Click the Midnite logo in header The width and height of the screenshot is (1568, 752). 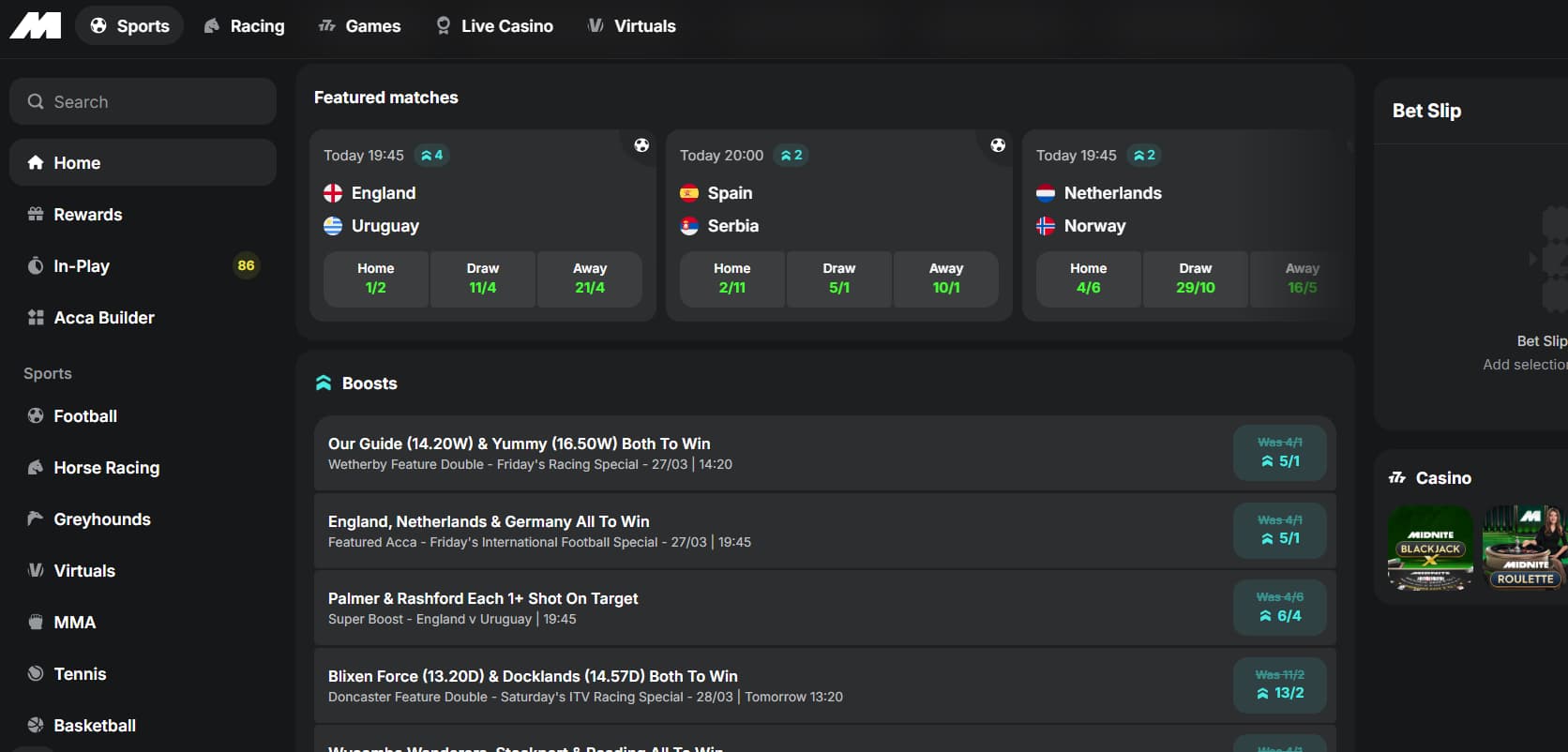pos(36,25)
